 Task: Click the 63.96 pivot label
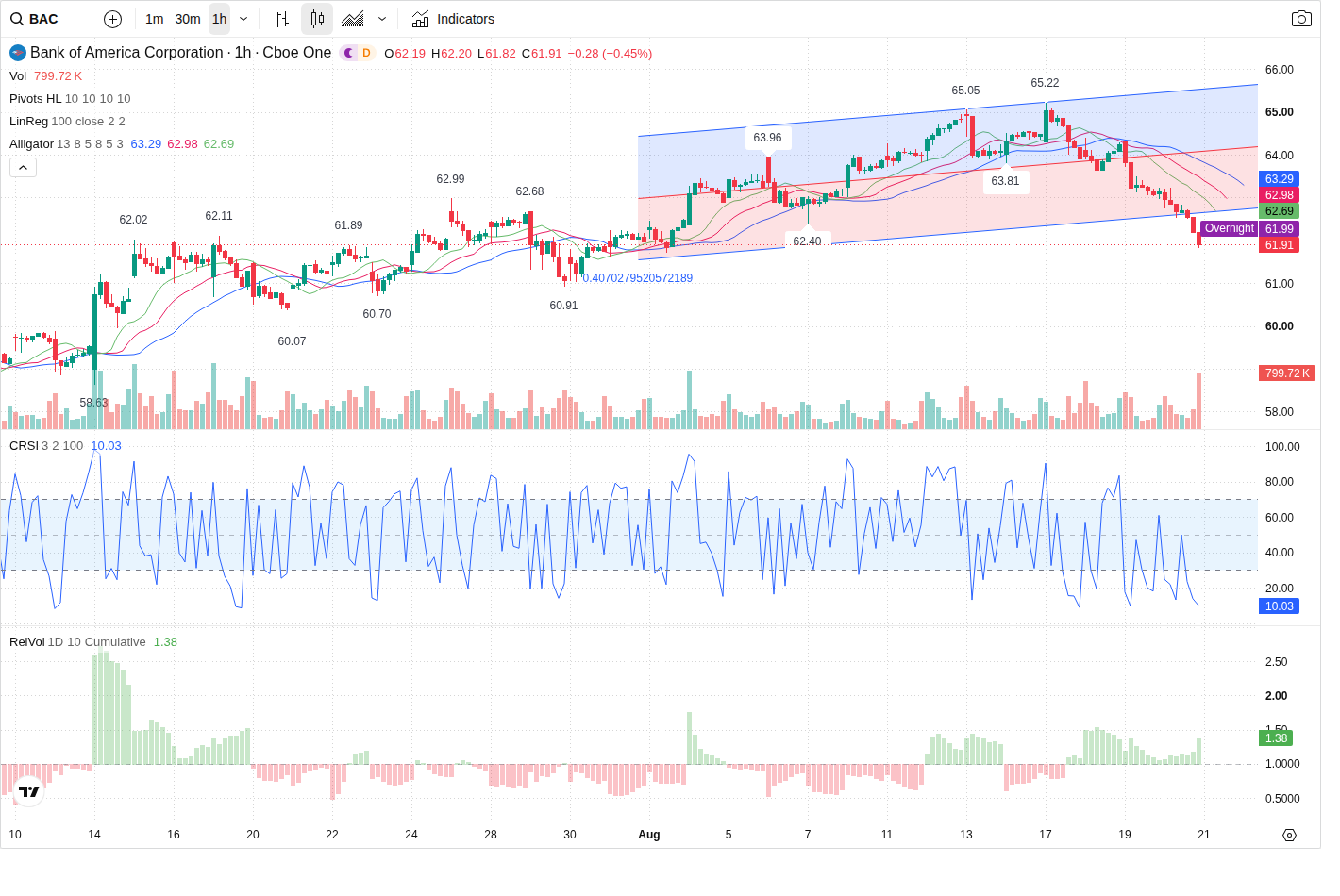[x=767, y=138]
